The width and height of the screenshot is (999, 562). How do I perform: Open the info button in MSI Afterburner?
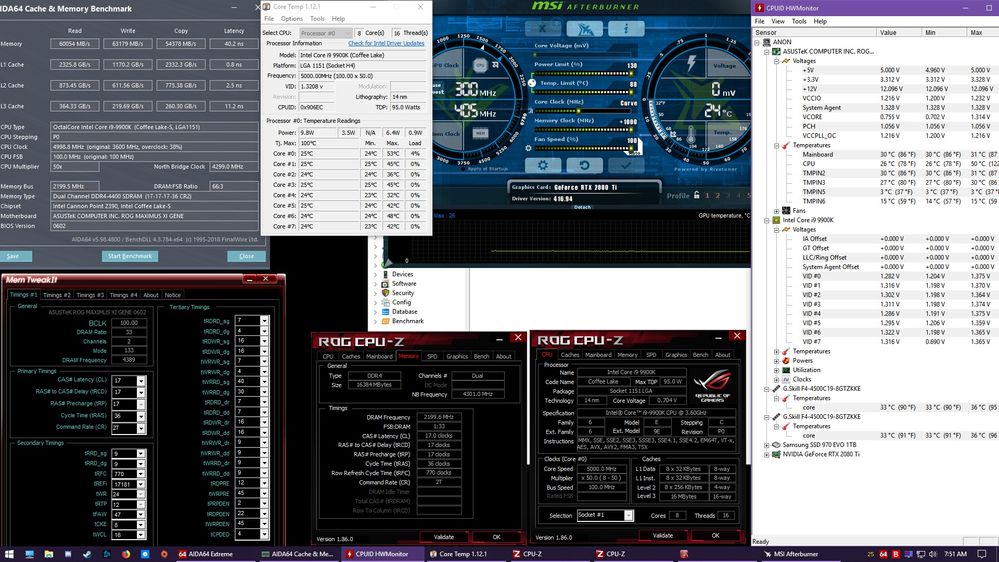point(626,29)
